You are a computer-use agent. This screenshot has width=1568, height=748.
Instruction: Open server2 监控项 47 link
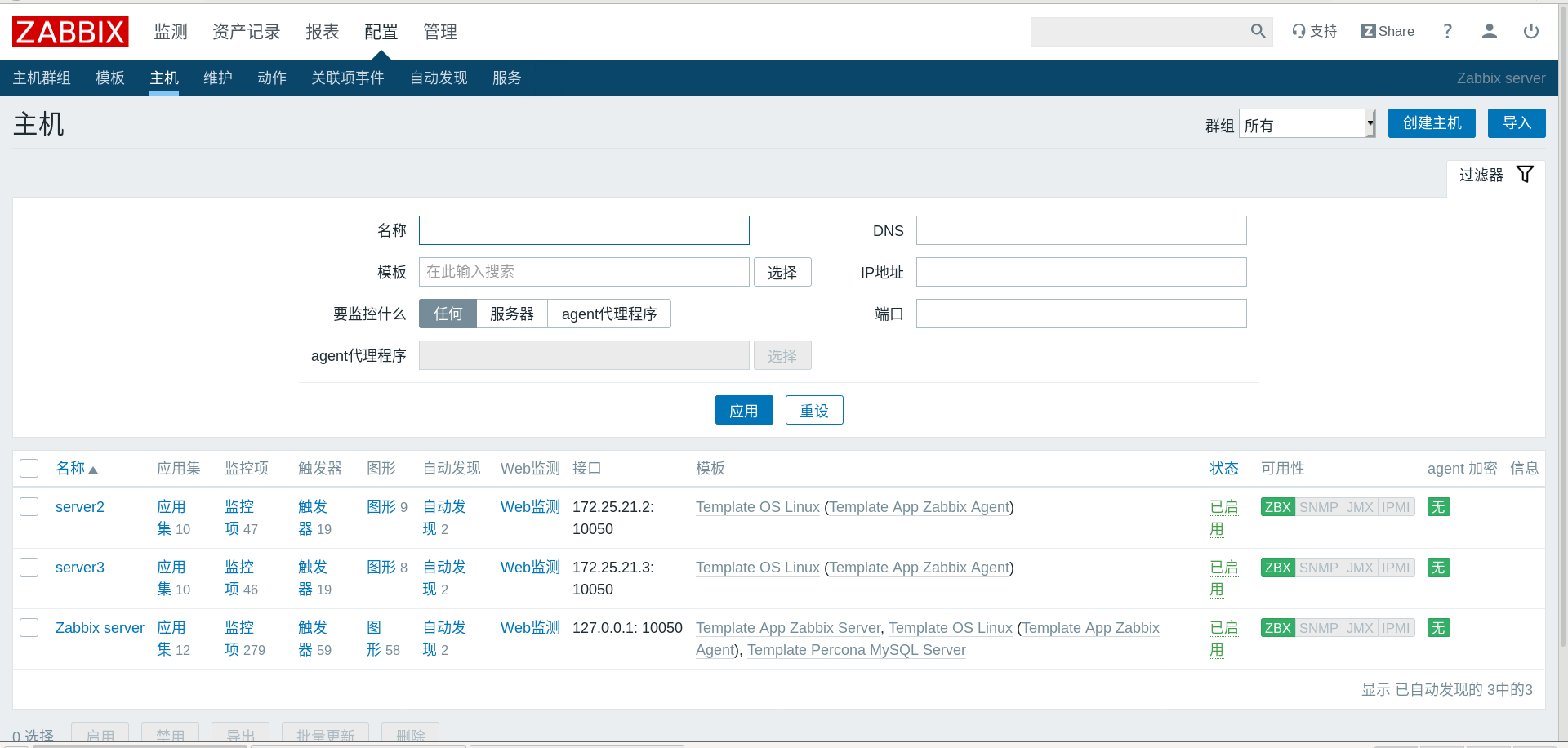(x=240, y=518)
